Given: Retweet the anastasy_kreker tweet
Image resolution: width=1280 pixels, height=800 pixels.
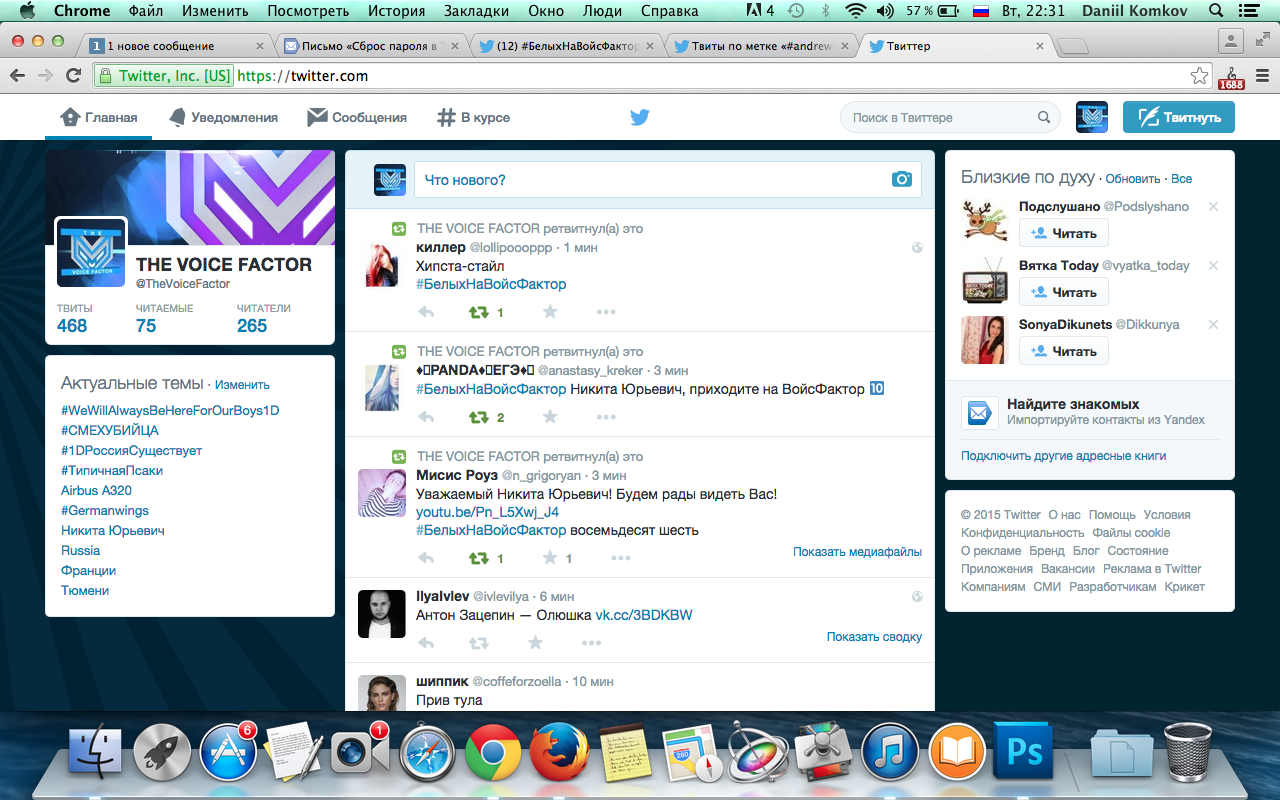Looking at the screenshot, I should tap(479, 417).
